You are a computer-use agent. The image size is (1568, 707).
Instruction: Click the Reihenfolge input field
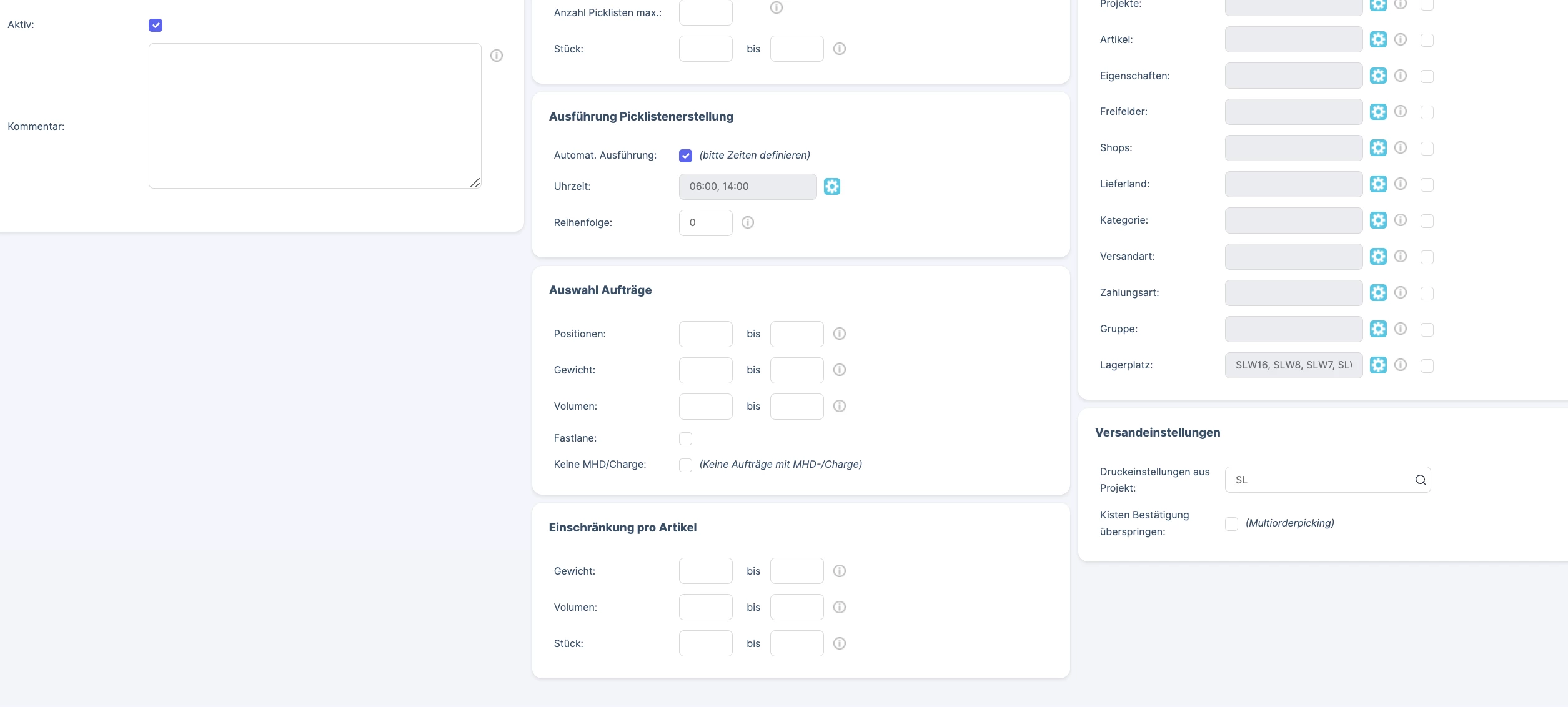705,222
